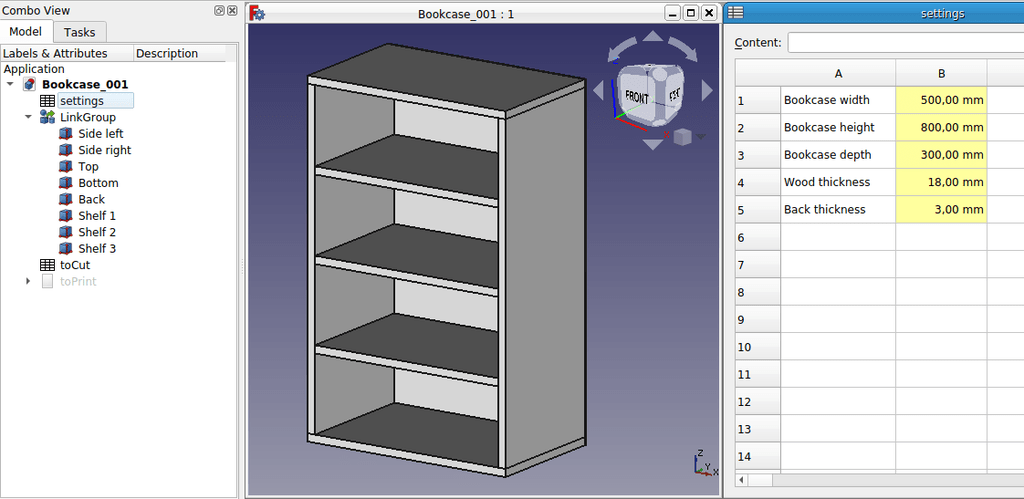Select the 'Bookcase depth' cell
This screenshot has width=1024, height=499.
[x=838, y=155]
